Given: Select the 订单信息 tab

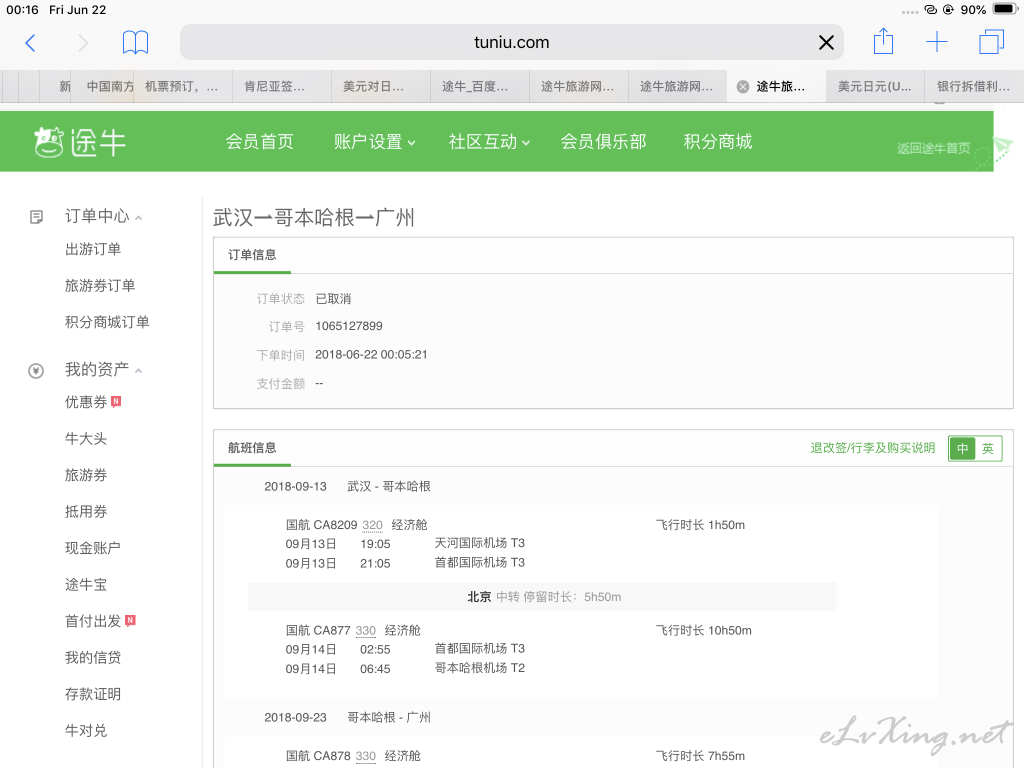Looking at the screenshot, I should tap(252, 255).
